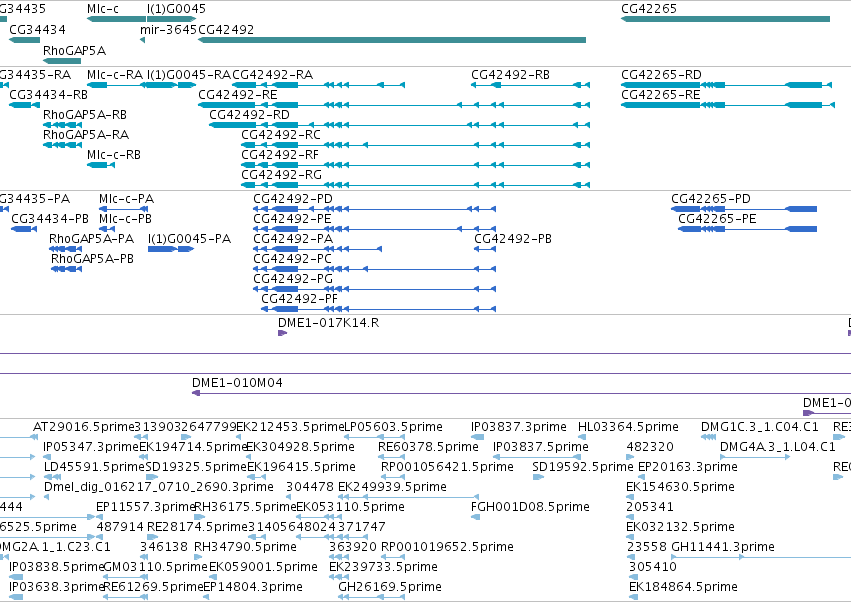The width and height of the screenshot is (851, 602).
Task: Select EST GH11441.3prime
Action: point(761,557)
